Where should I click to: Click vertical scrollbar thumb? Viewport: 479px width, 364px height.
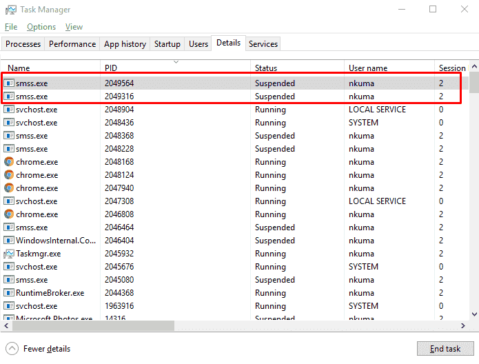pos(474,82)
